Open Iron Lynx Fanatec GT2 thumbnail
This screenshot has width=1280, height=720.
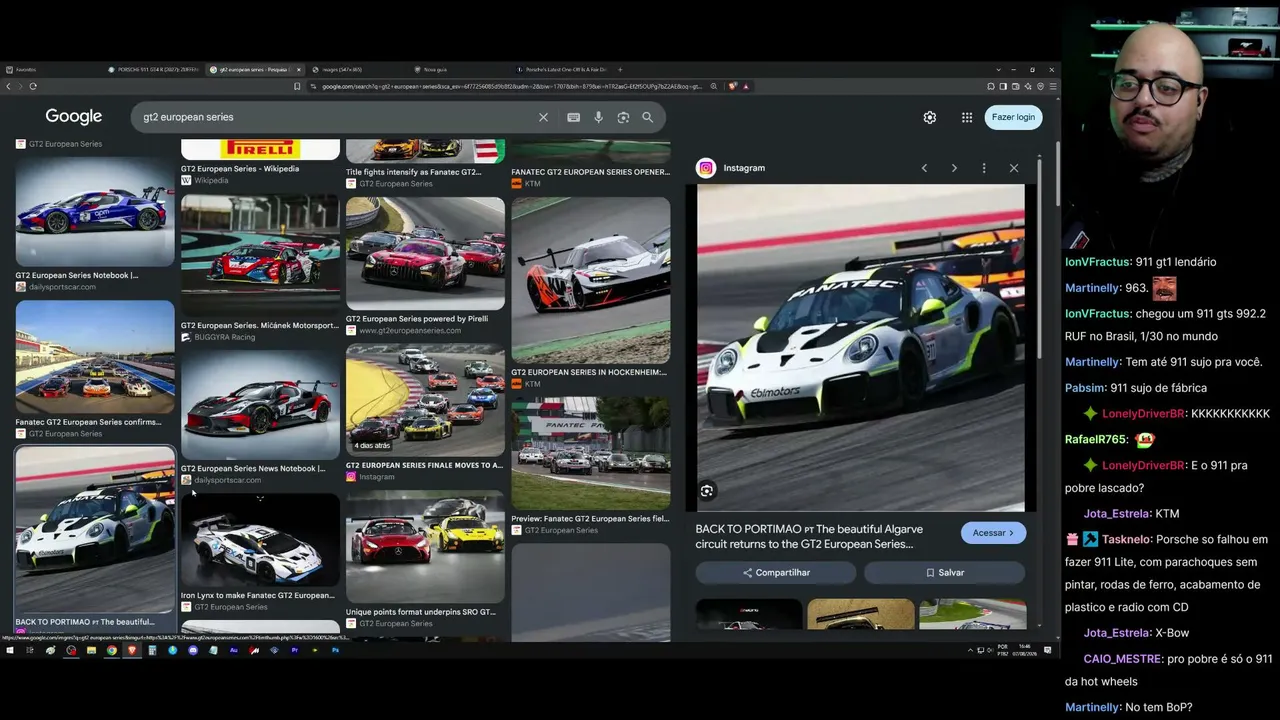pyautogui.click(x=260, y=540)
